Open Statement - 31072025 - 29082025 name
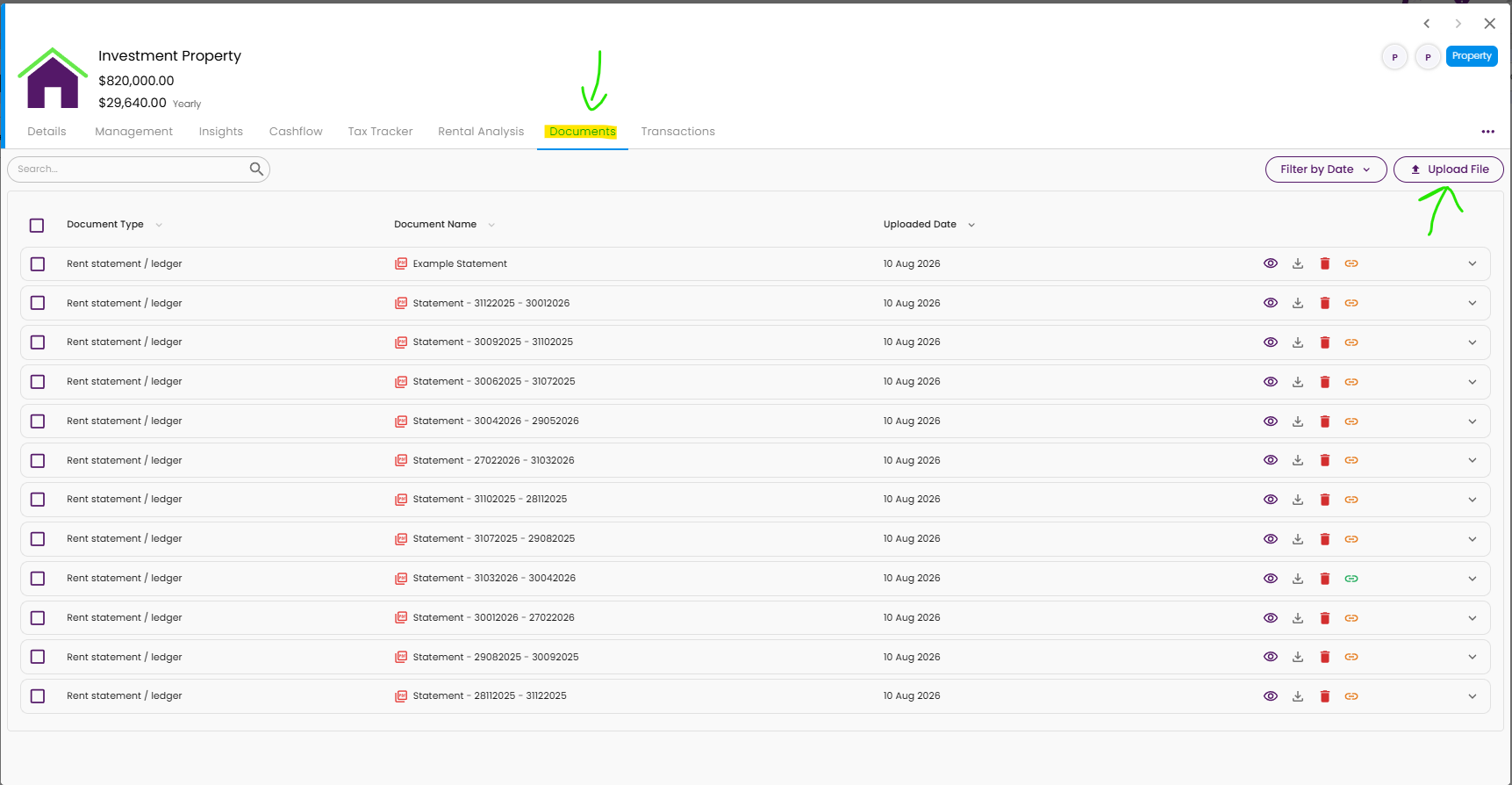 tap(494, 539)
